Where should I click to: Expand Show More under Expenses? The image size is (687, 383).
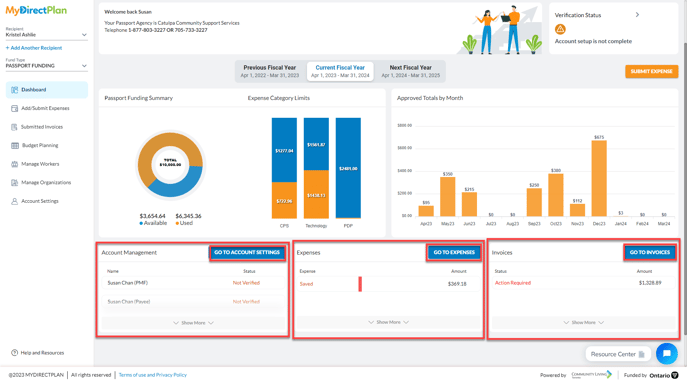pos(388,322)
